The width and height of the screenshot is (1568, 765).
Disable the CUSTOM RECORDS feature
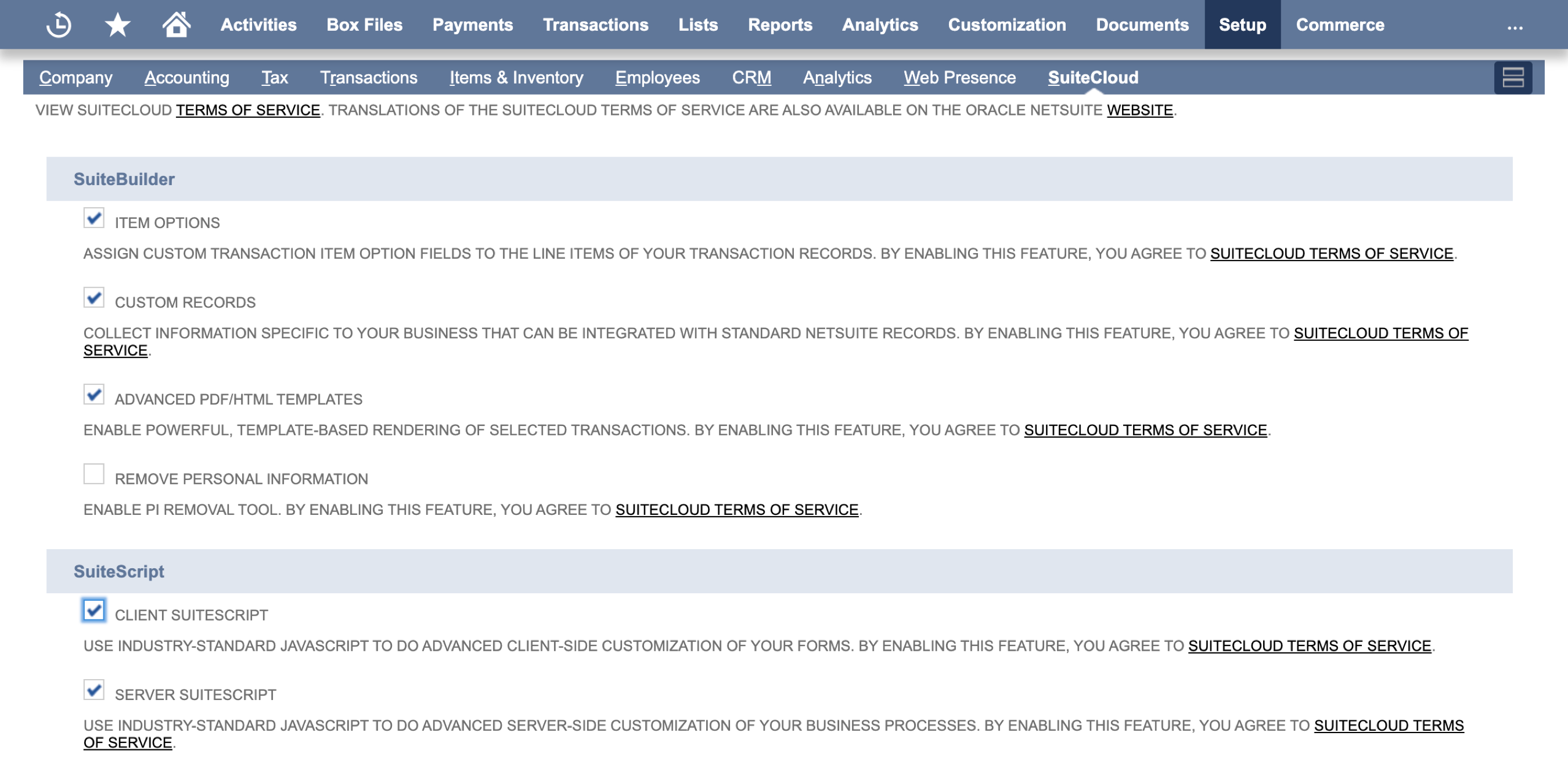(x=93, y=299)
